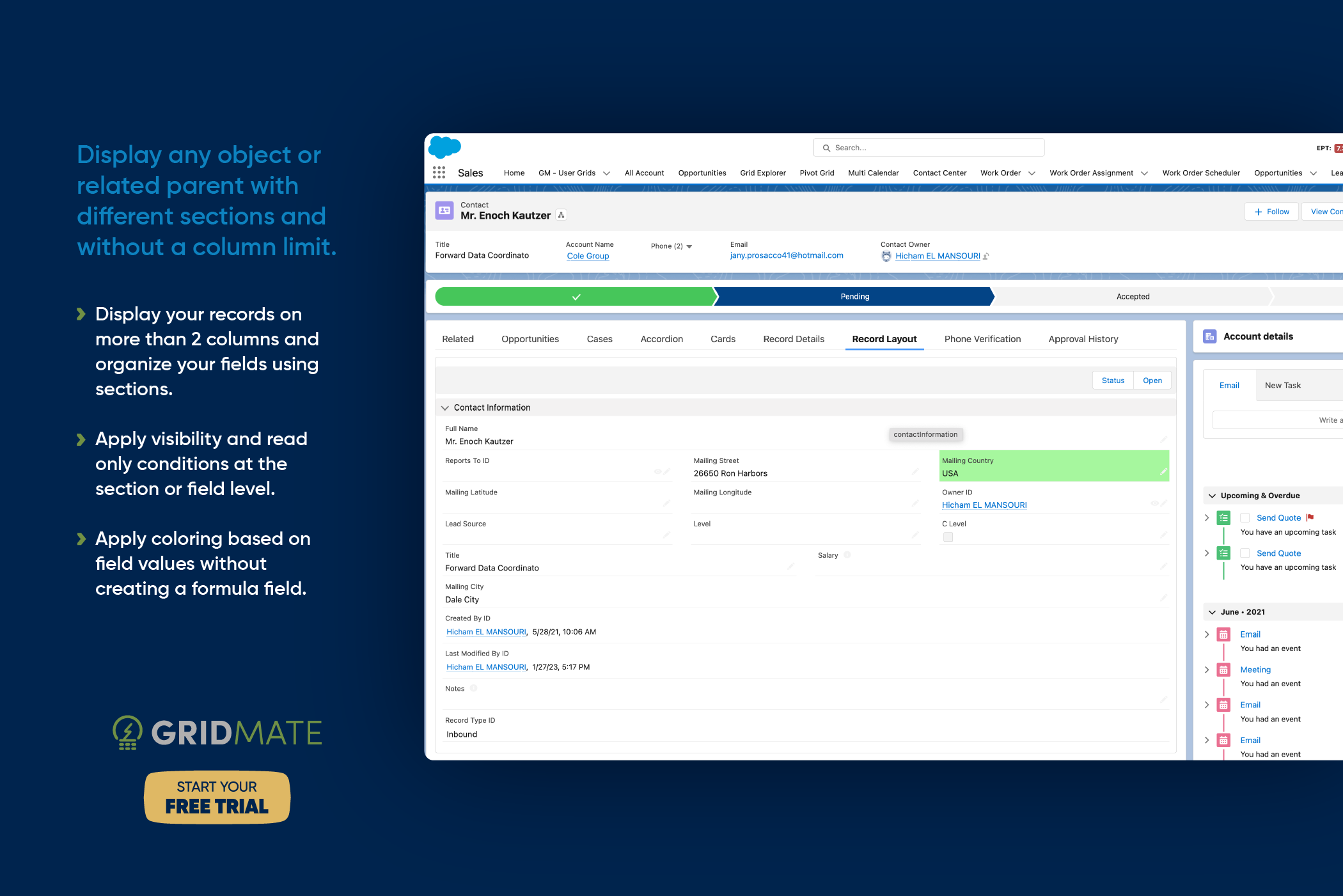Select the Pending path stage

coord(854,297)
